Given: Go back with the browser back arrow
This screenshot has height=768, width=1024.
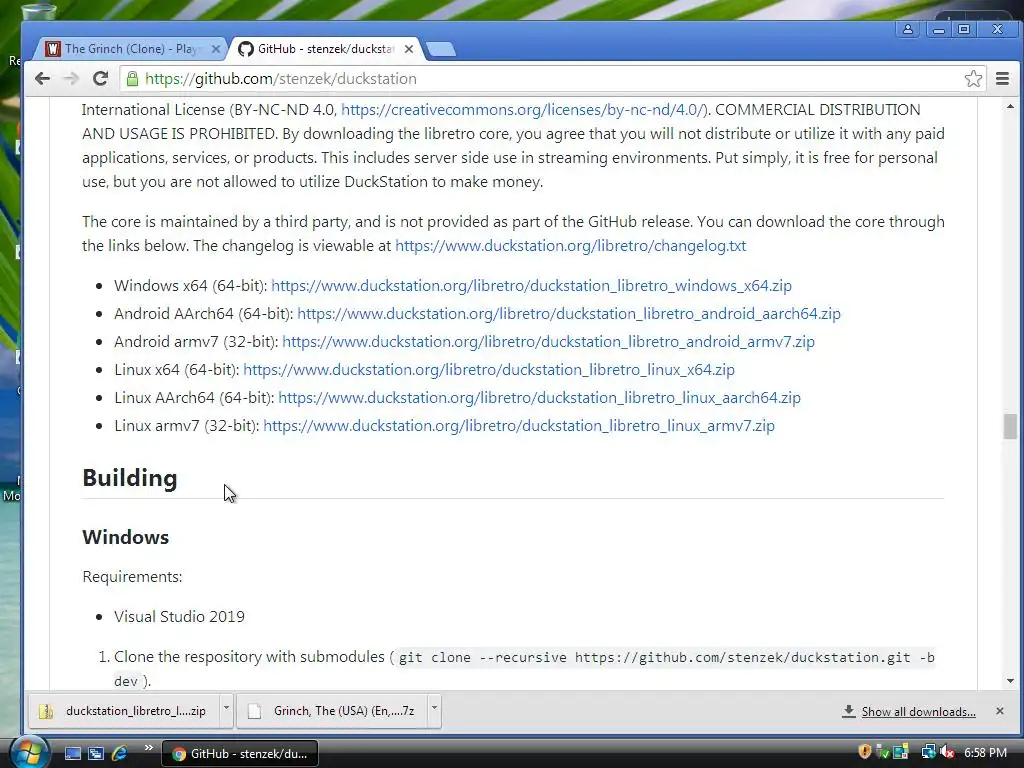Looking at the screenshot, I should pyautogui.click(x=42, y=79).
